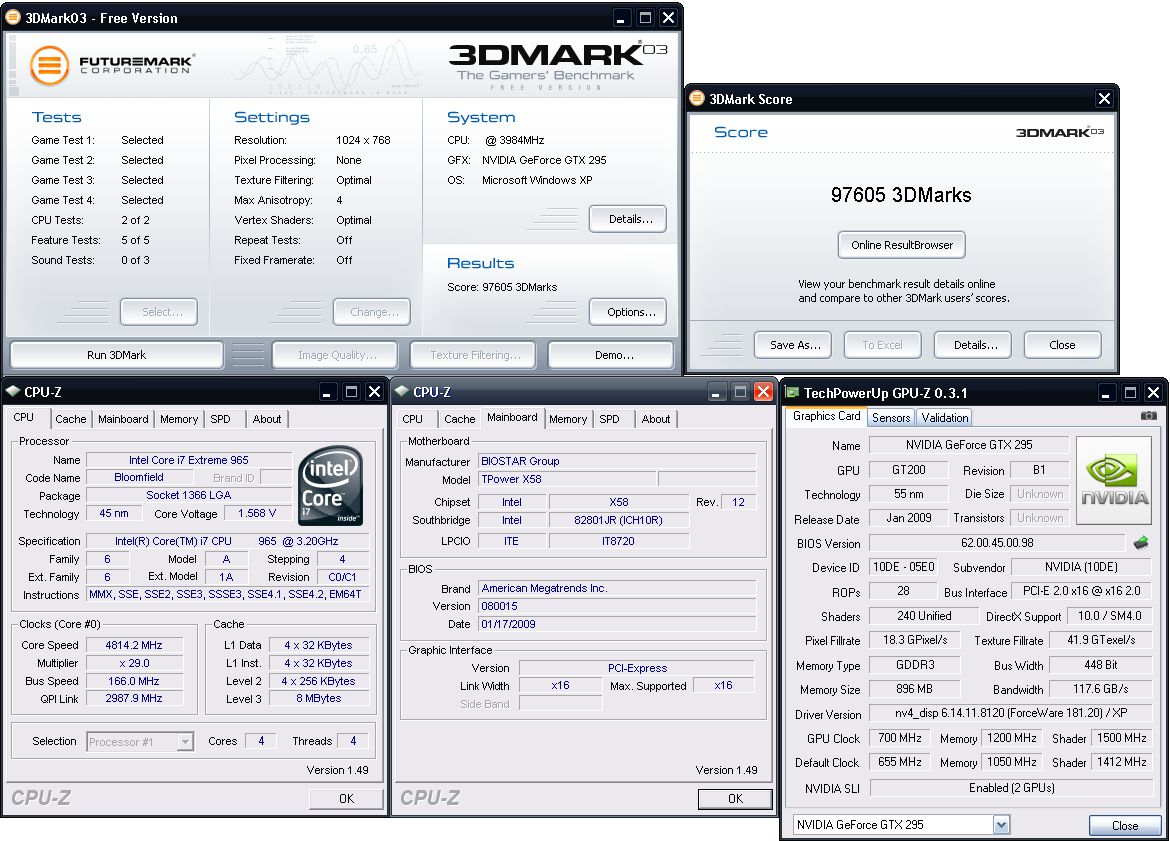Click the BIOS Version field 62.00.45.00.98

(997, 543)
